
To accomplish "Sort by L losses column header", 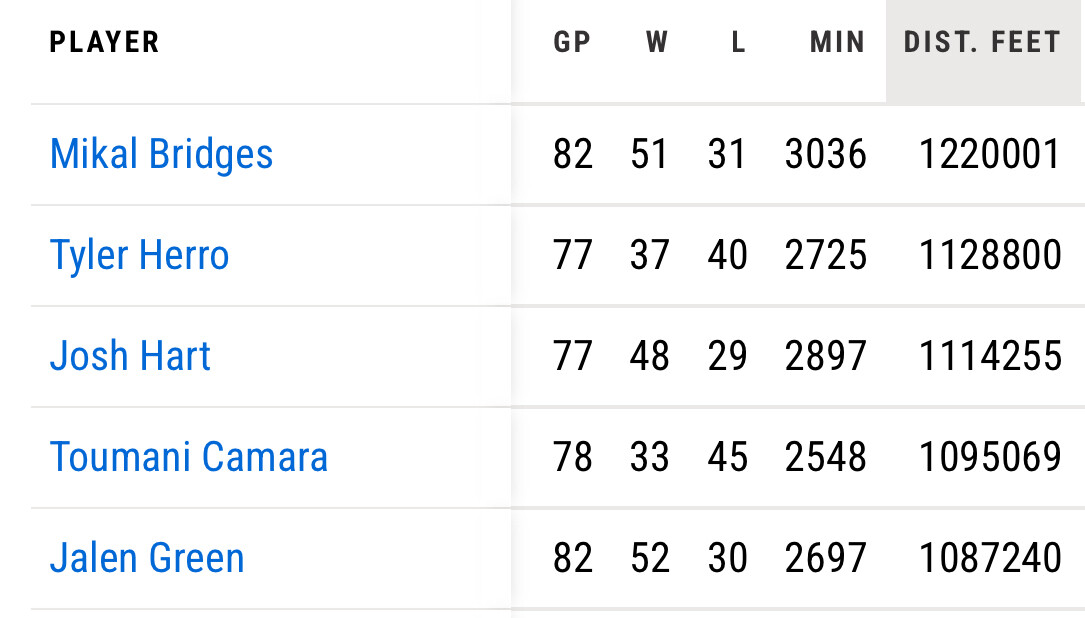I will click(738, 42).
